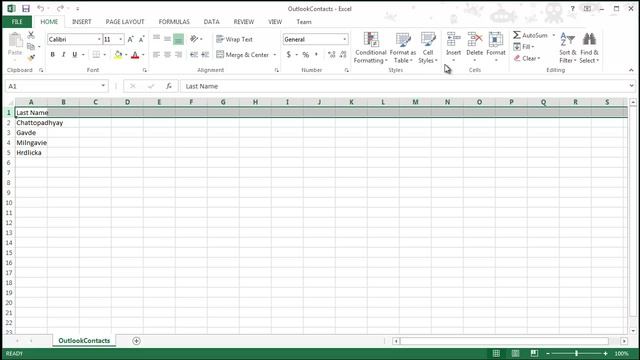The image size is (640, 360).
Task: Click the Undo arrow icon
Action: coord(40,9)
